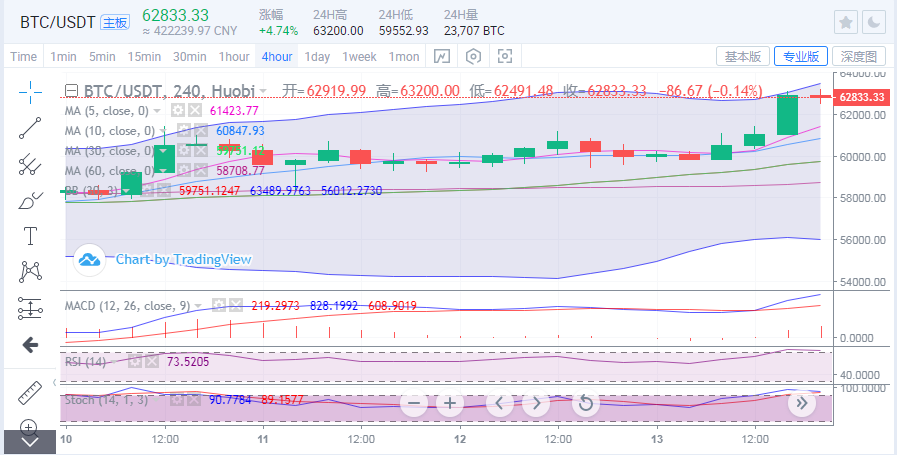Viewport: 897px width, 455px height.
Task: Select the 1mon interval
Action: [404, 57]
